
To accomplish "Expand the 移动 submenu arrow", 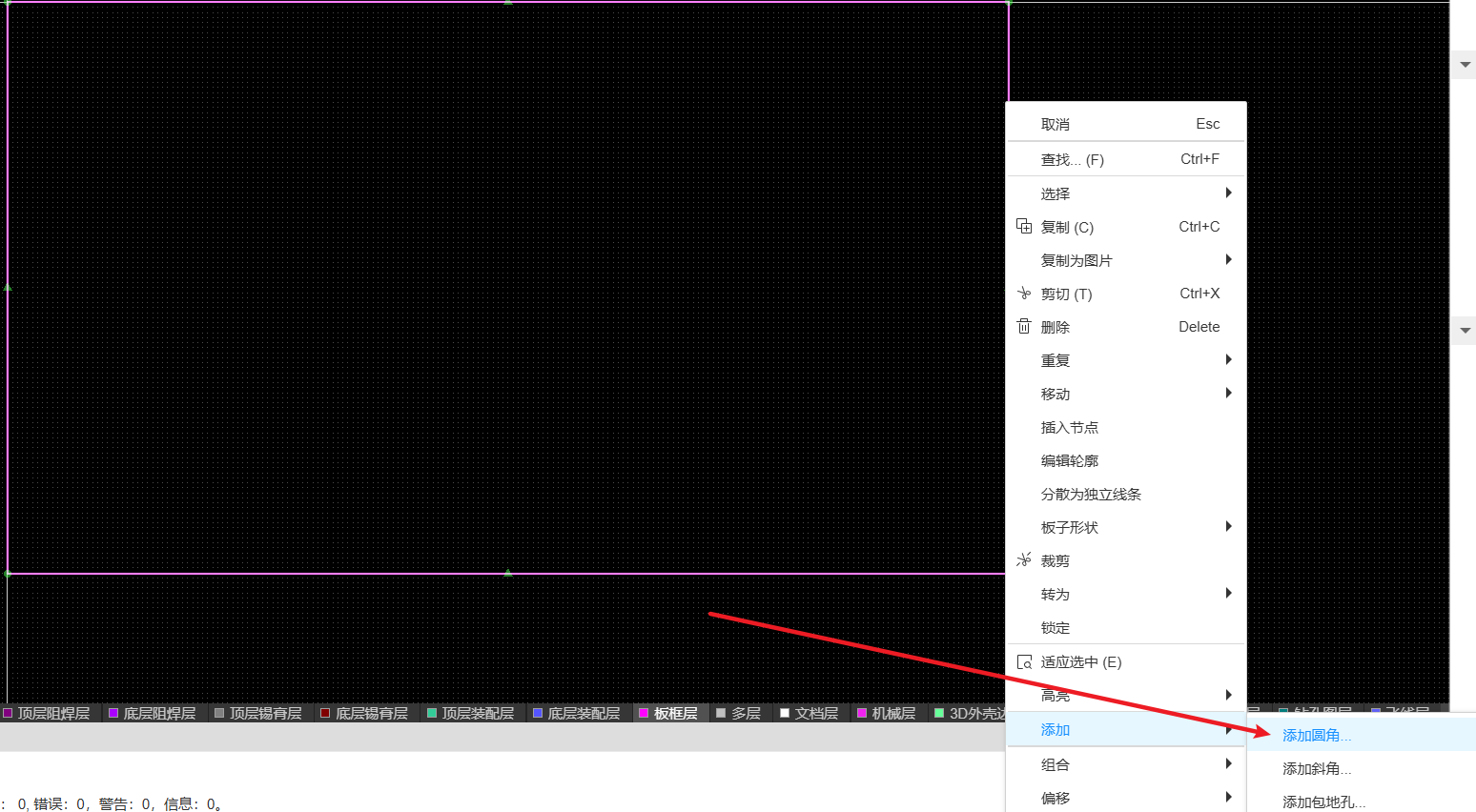I will [x=1229, y=393].
